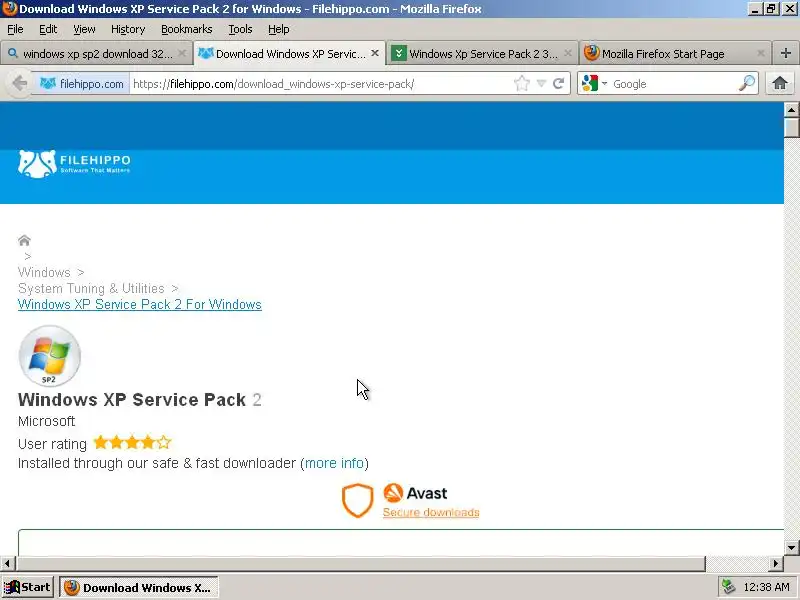800x600 pixels.
Task: Click the taskbar clock showing 12:38 AM
Action: click(767, 587)
